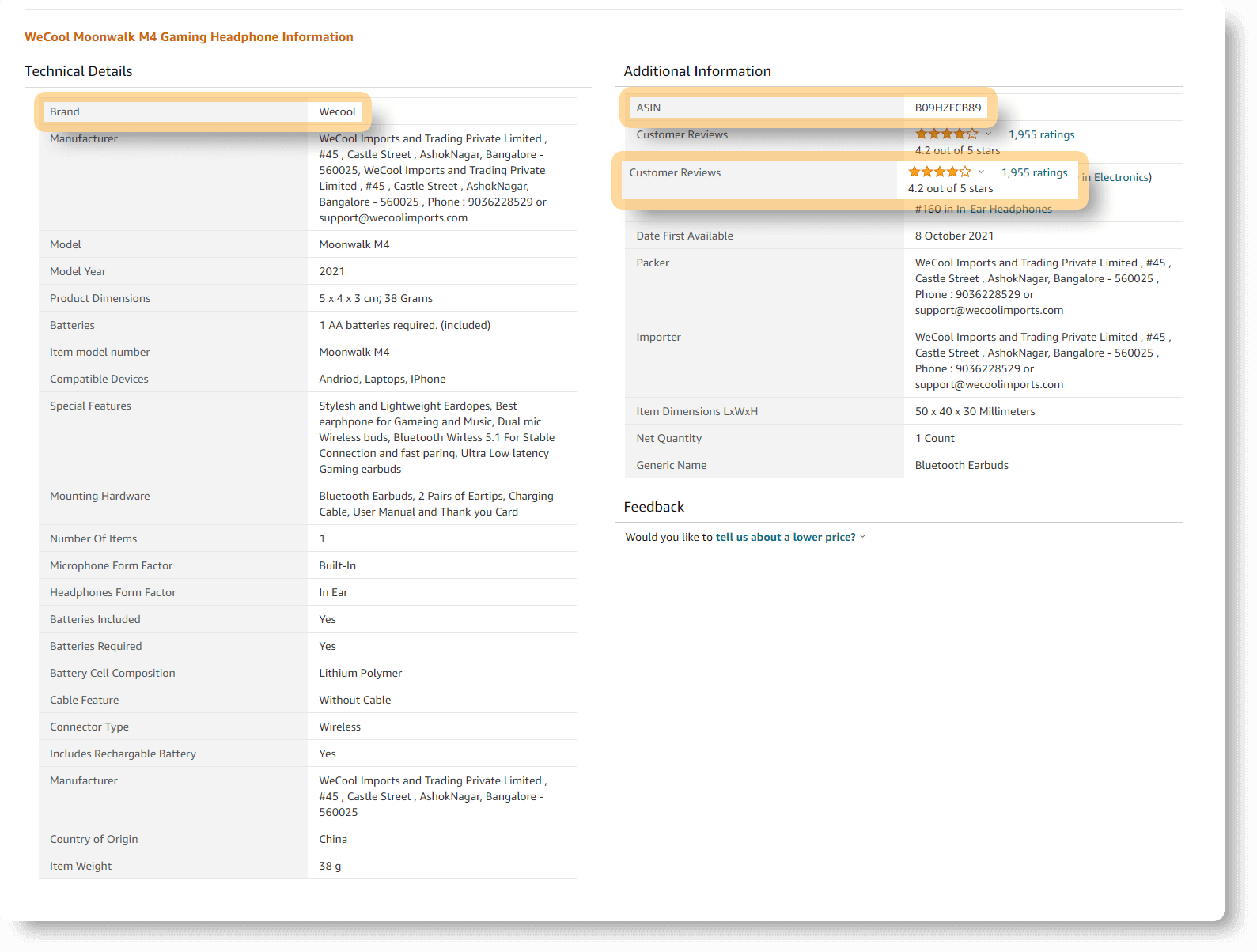This screenshot has height=952, width=1257.
Task: Open the '#160 in In-Ear Headphones' rank link
Action: (983, 209)
